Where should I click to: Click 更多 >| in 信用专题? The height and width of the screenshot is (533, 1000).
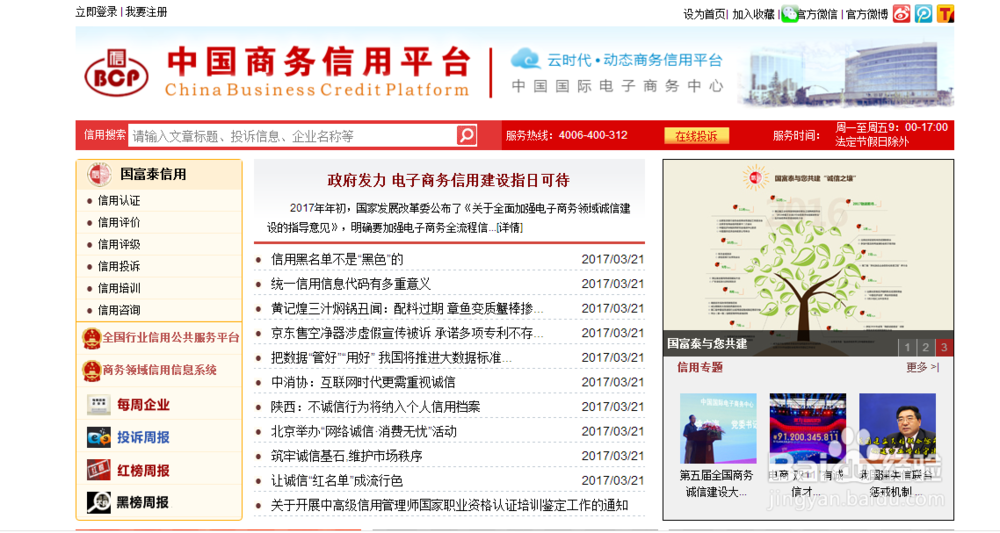(923, 367)
